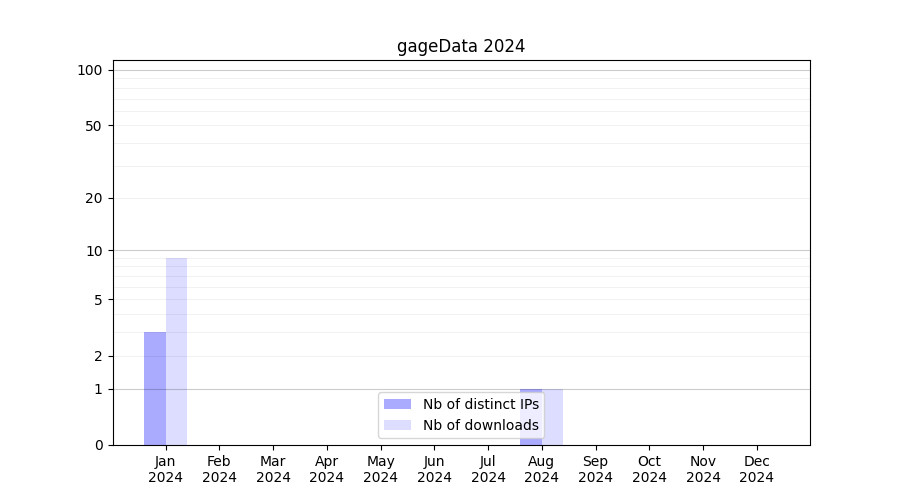Click the Dec 2024 x-axis label

(x=756, y=469)
